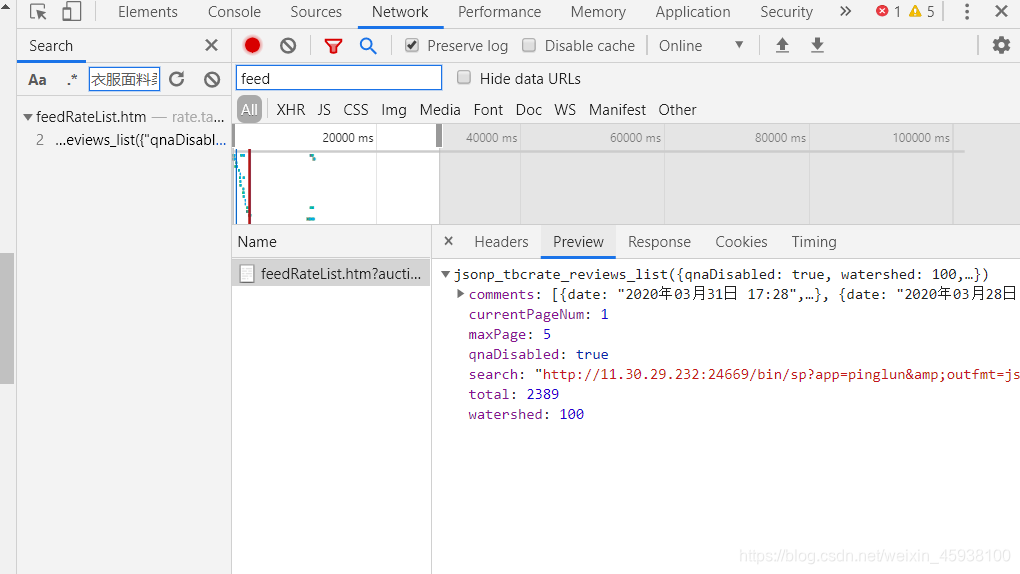
Task: Expand the comments array
Action: pyautogui.click(x=461, y=294)
